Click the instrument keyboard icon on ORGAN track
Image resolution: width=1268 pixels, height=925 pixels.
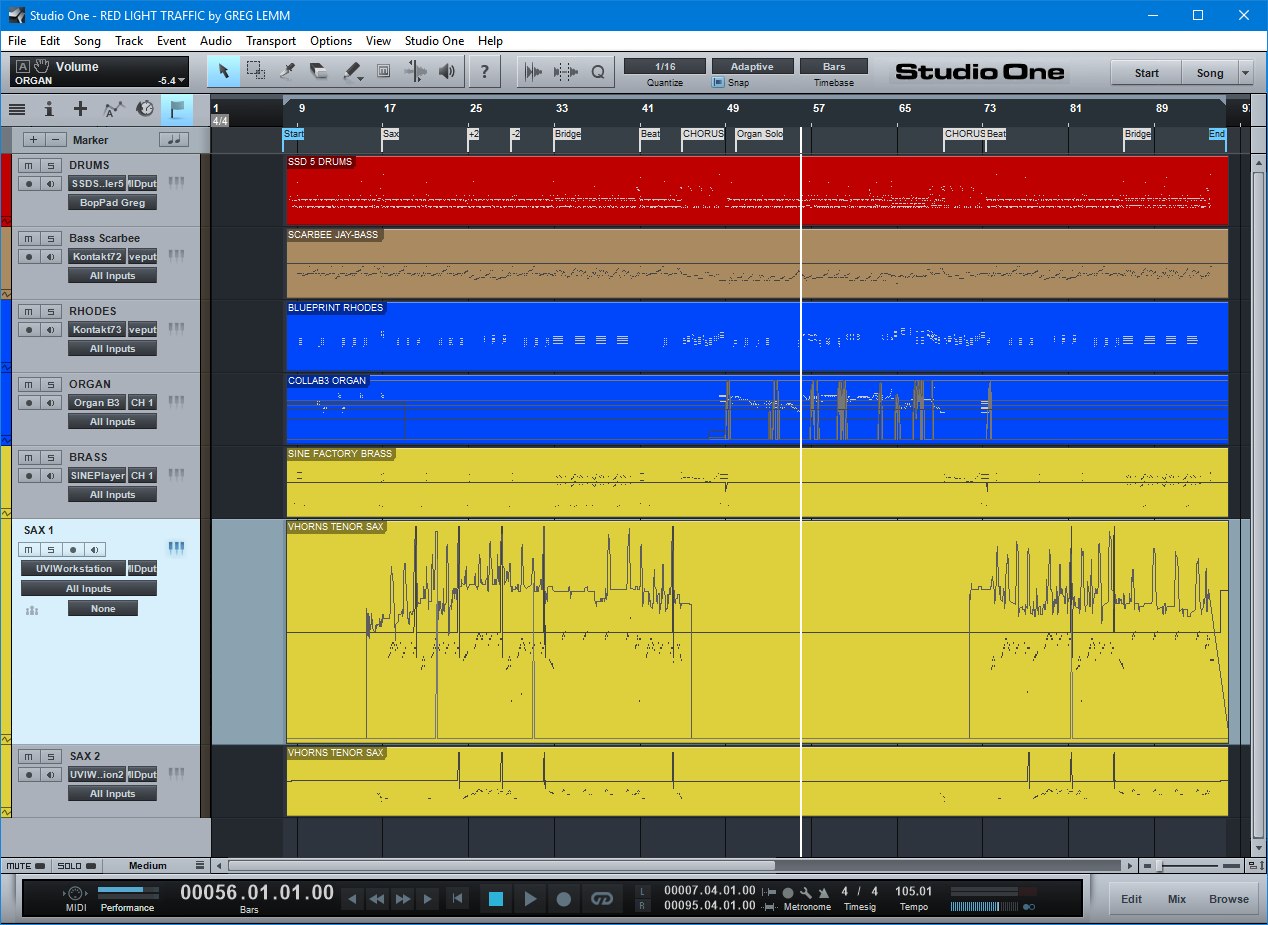click(177, 401)
